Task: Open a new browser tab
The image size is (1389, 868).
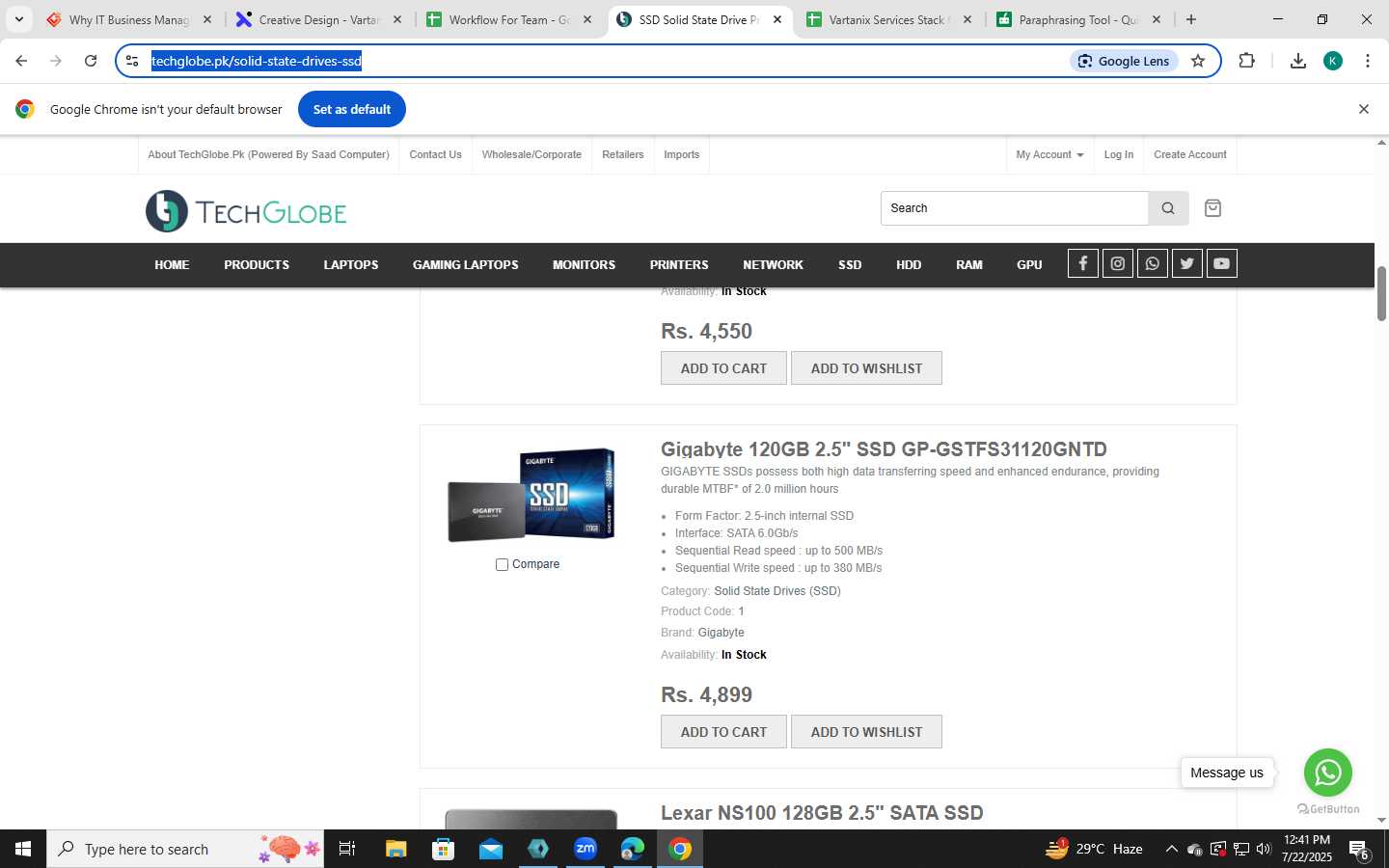Action: (x=1191, y=19)
